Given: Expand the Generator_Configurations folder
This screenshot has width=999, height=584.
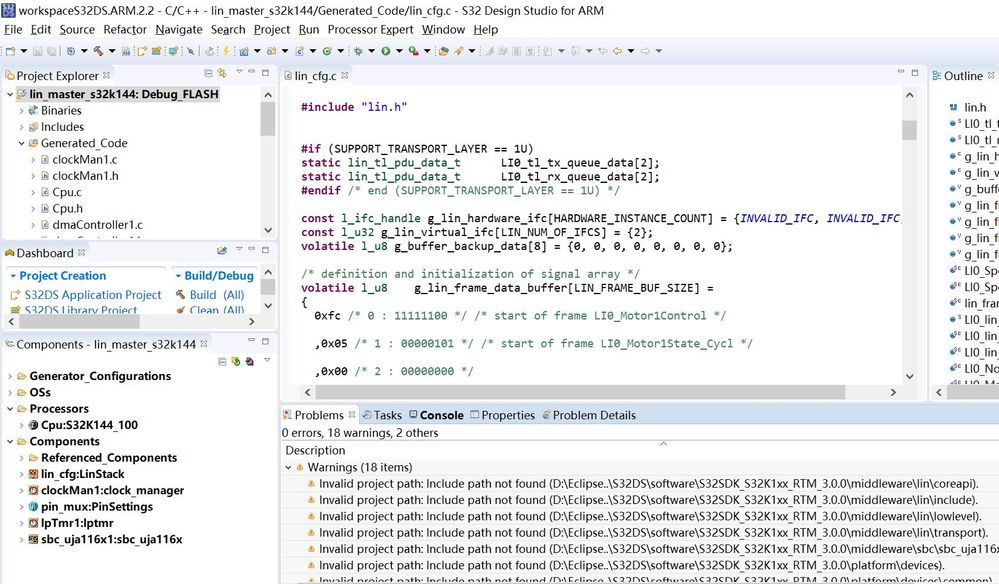Looking at the screenshot, I should point(10,376).
